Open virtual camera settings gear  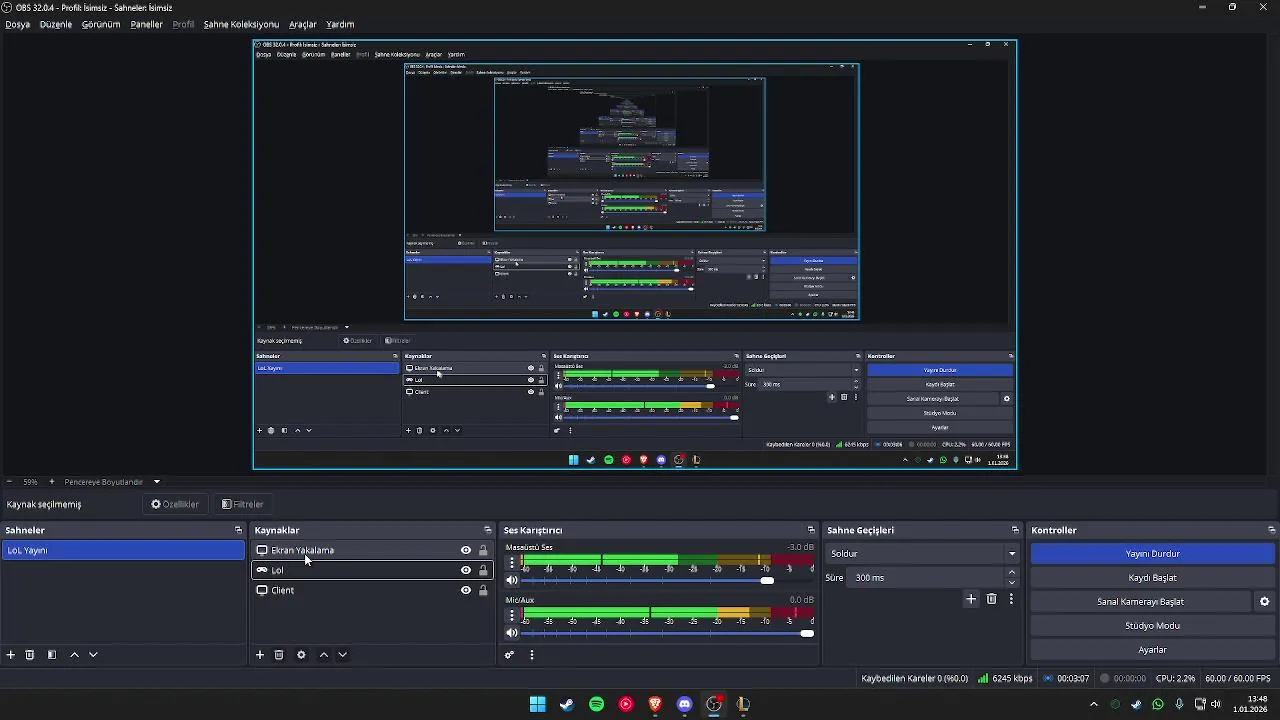1264,602
